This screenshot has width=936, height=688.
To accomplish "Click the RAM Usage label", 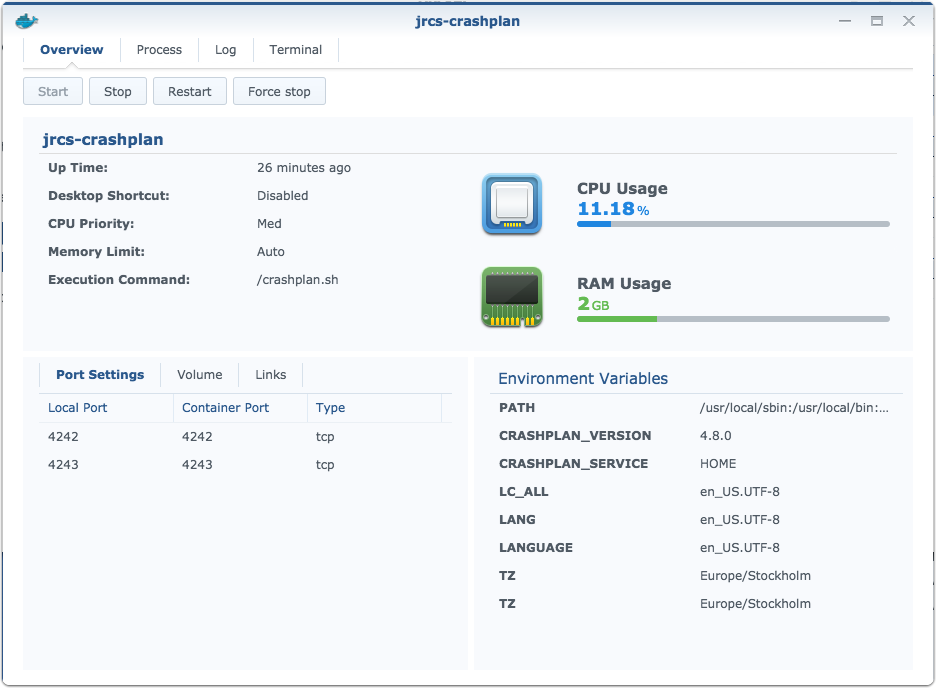I will [x=624, y=283].
